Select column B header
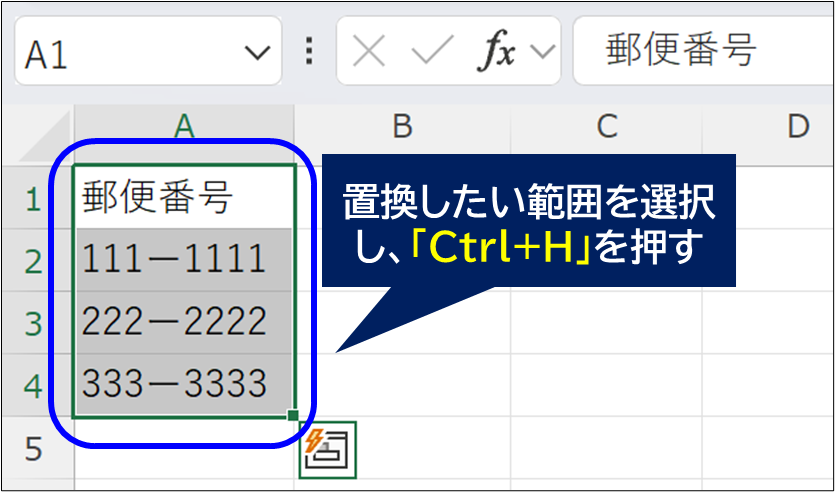This screenshot has height=492, width=835. click(401, 126)
